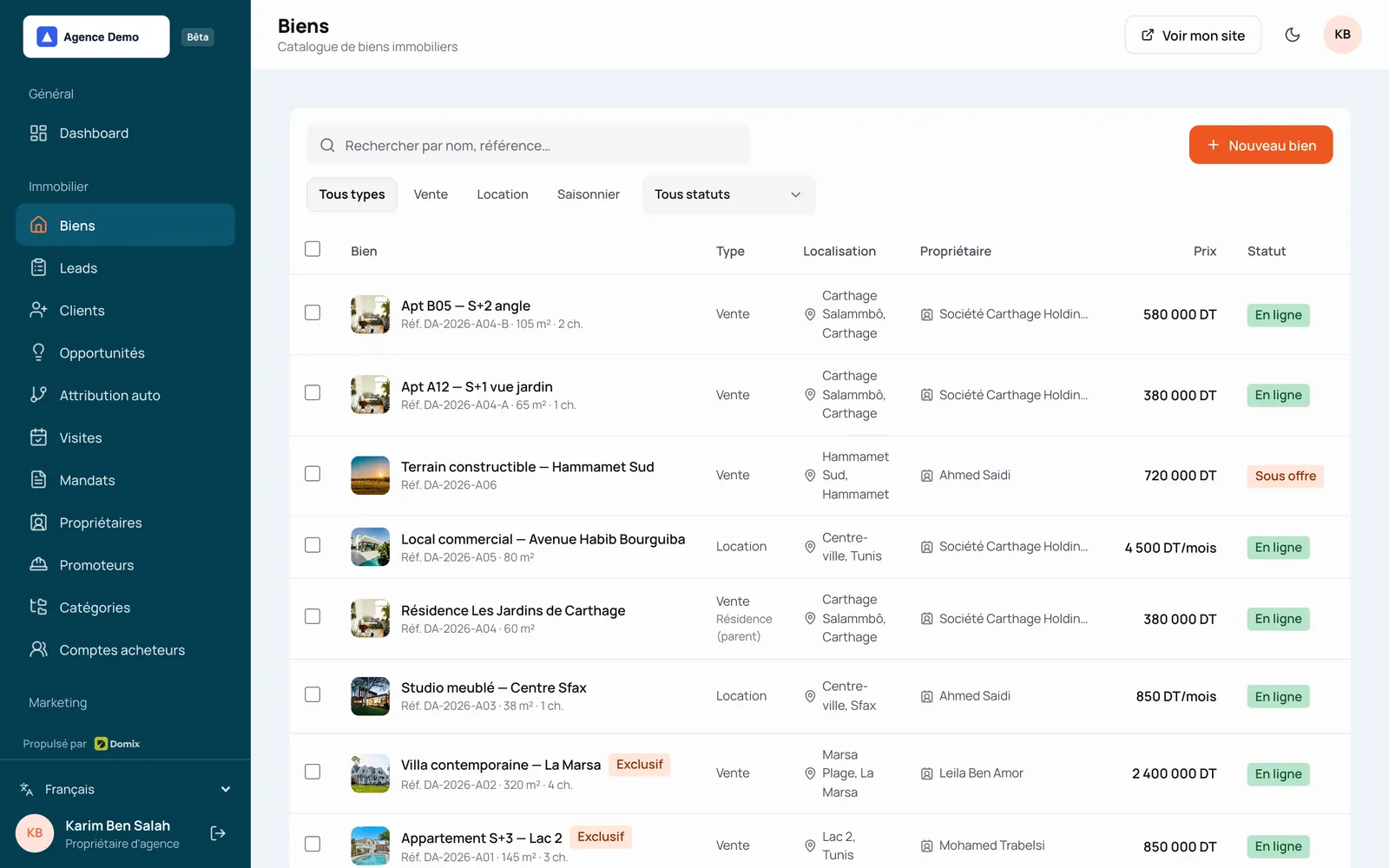
Task: Check the Local commercial row checkbox
Action: (x=313, y=545)
